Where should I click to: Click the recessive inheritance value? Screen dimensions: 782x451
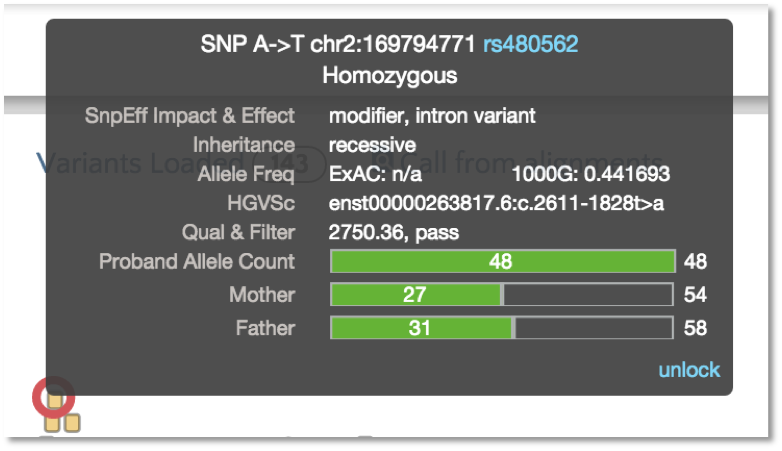click(372, 145)
